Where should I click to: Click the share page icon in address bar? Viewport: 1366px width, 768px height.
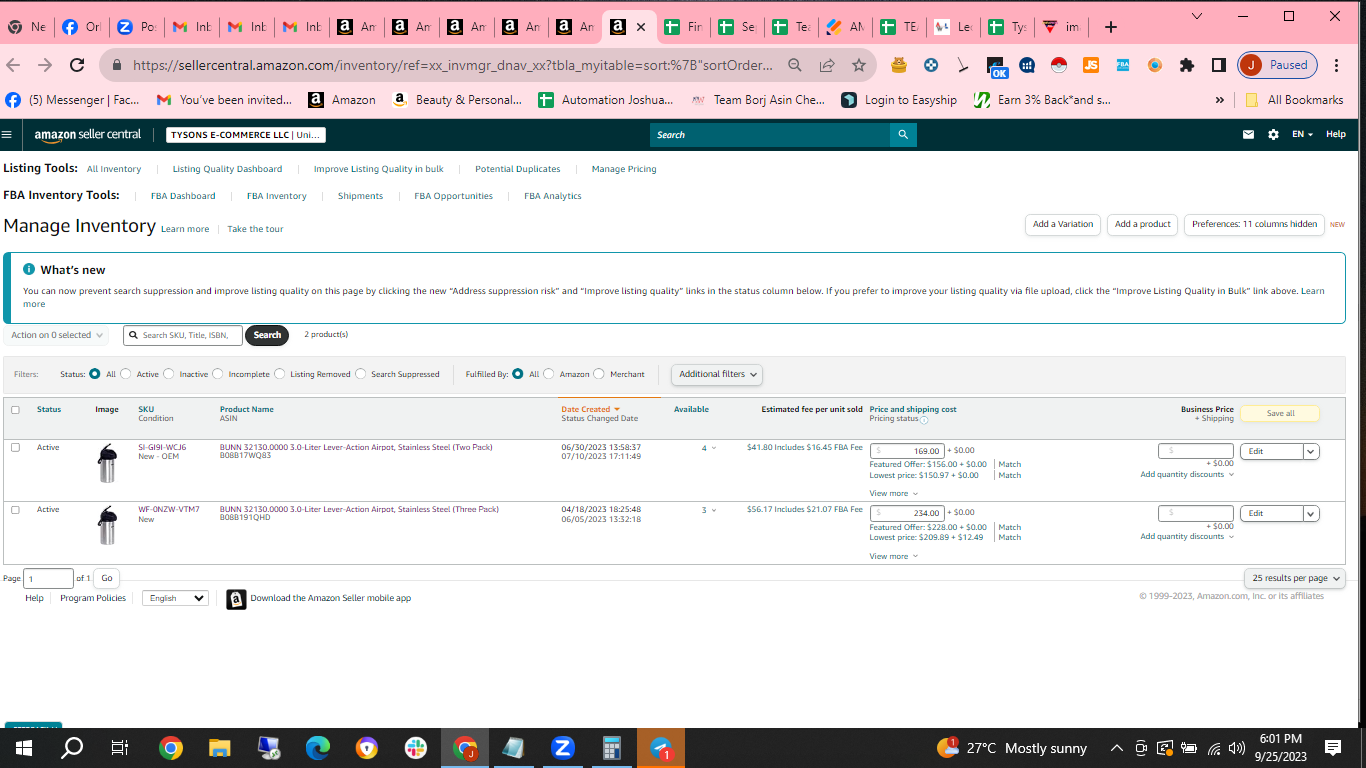click(827, 65)
